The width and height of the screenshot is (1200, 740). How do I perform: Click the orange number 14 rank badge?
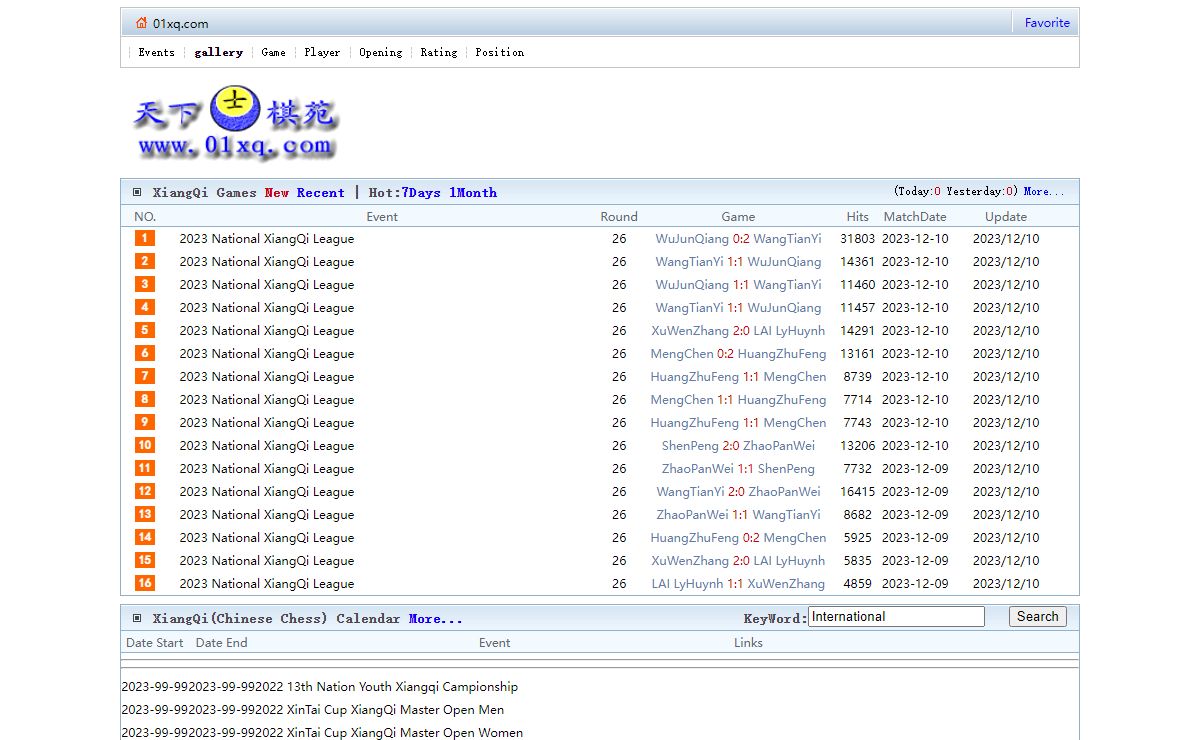click(x=145, y=537)
